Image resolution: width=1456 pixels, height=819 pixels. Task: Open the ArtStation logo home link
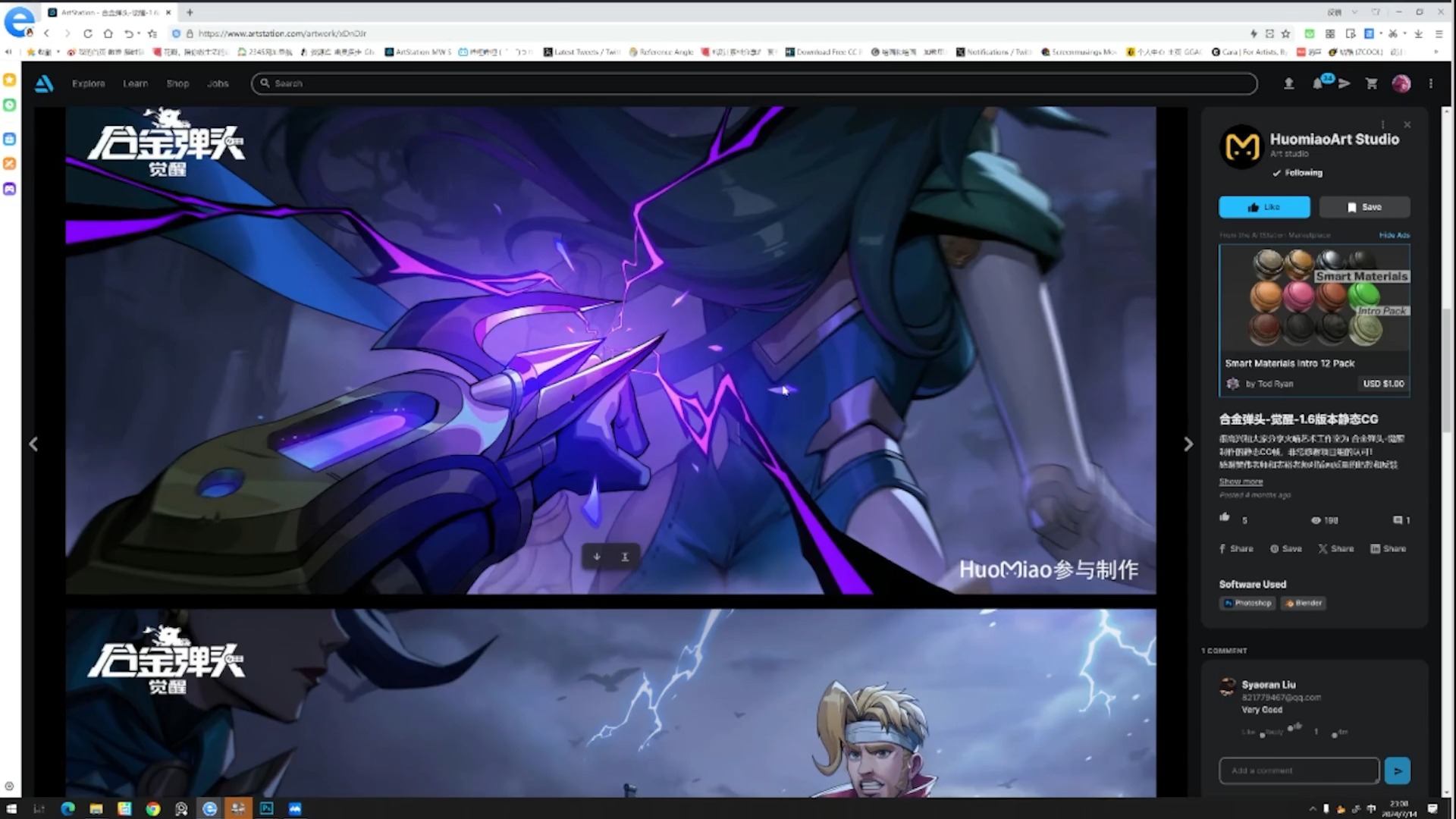pos(44,83)
